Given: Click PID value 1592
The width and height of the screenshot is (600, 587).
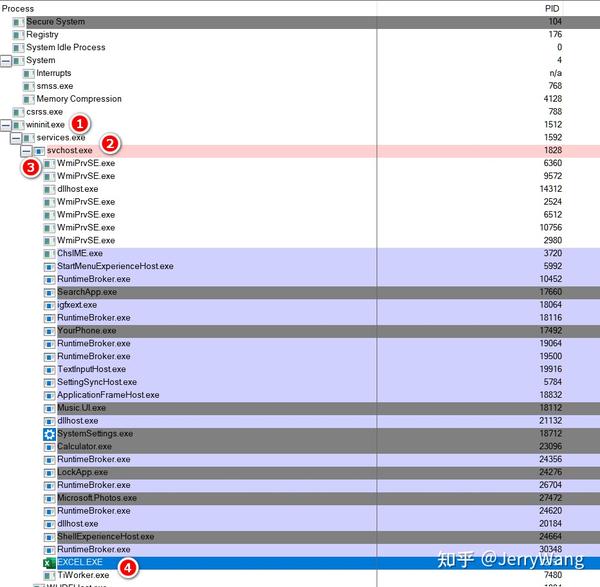Looking at the screenshot, I should point(553,137).
